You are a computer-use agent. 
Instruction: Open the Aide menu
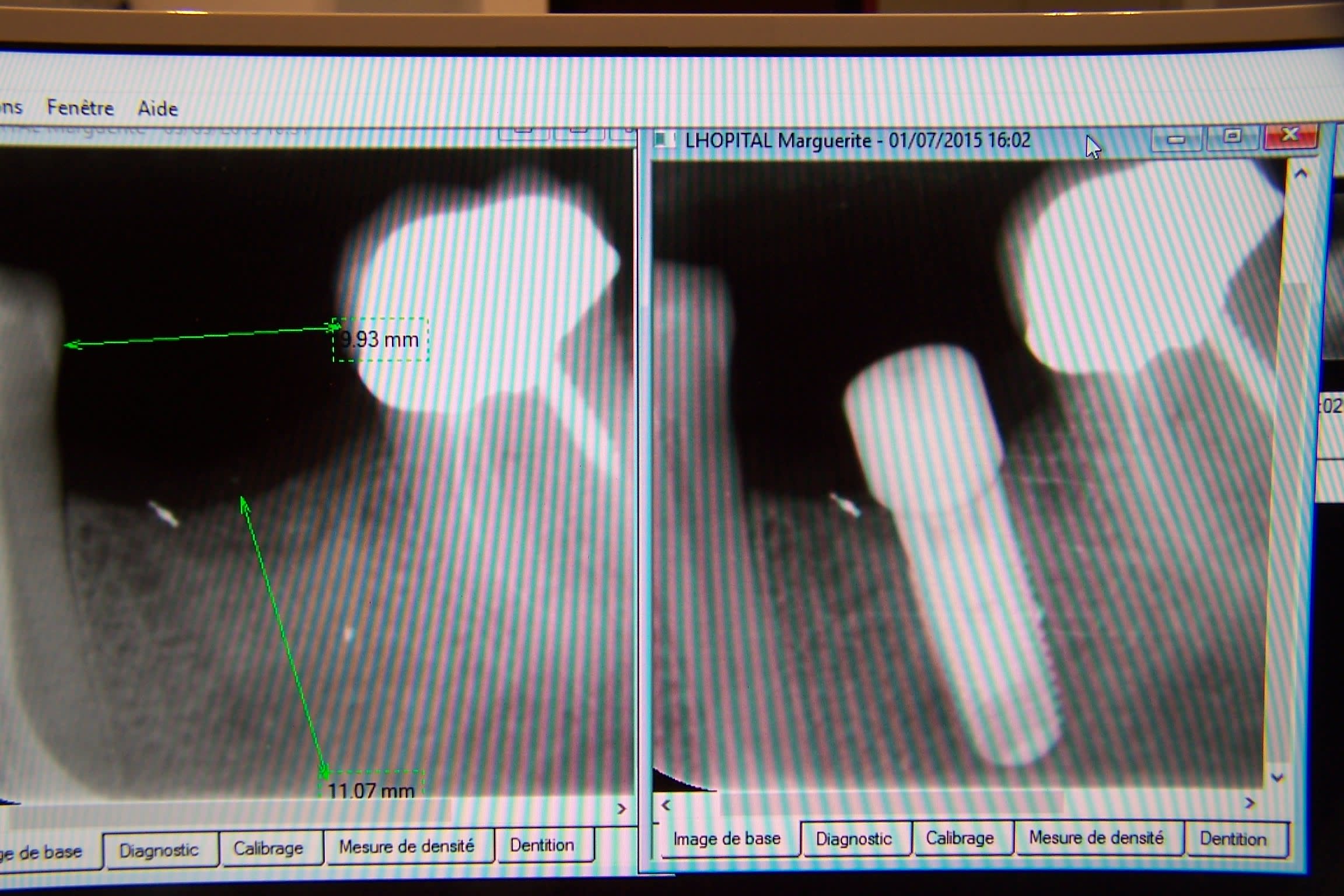click(157, 108)
